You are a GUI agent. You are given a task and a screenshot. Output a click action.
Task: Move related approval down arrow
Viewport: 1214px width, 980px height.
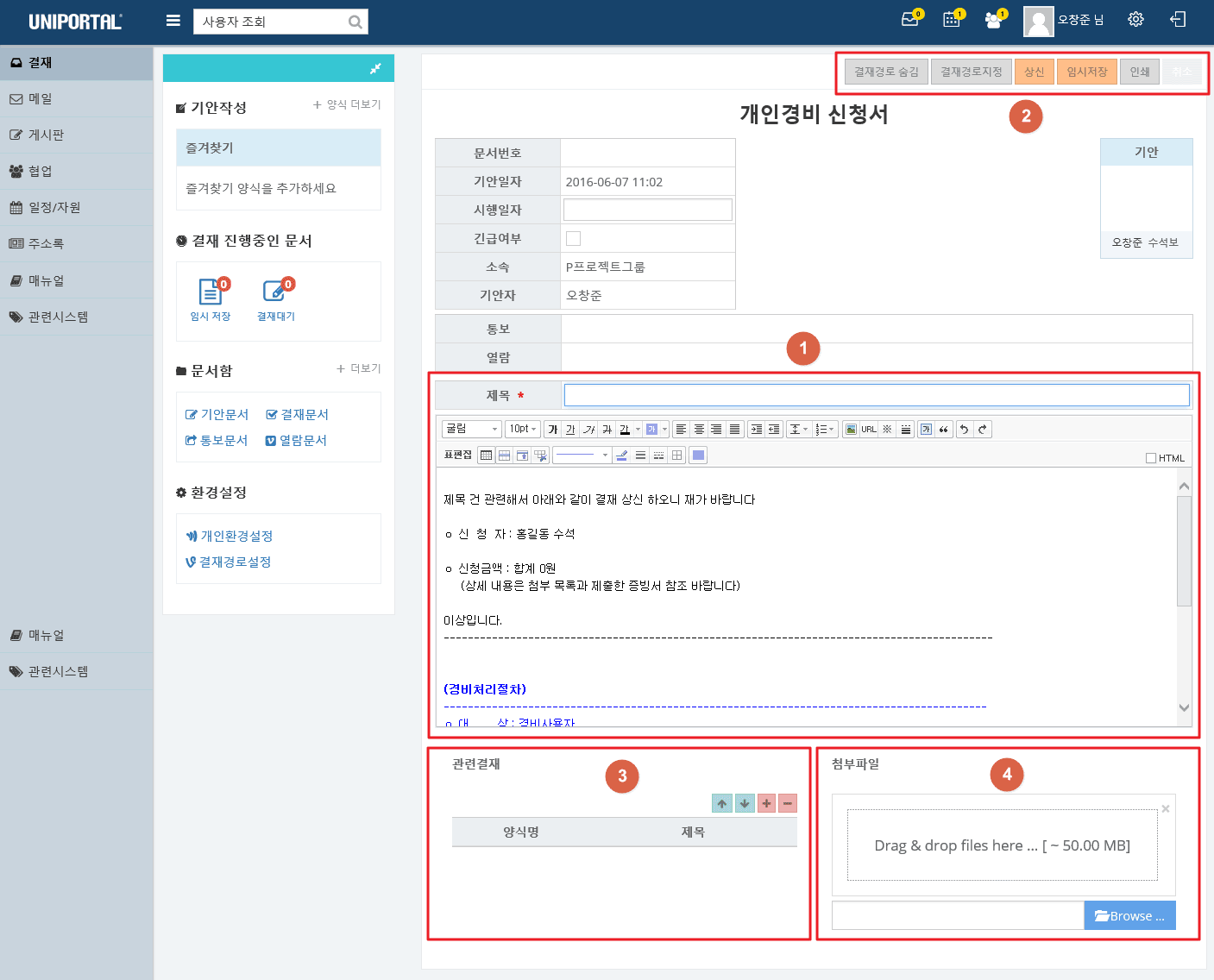pos(745,803)
